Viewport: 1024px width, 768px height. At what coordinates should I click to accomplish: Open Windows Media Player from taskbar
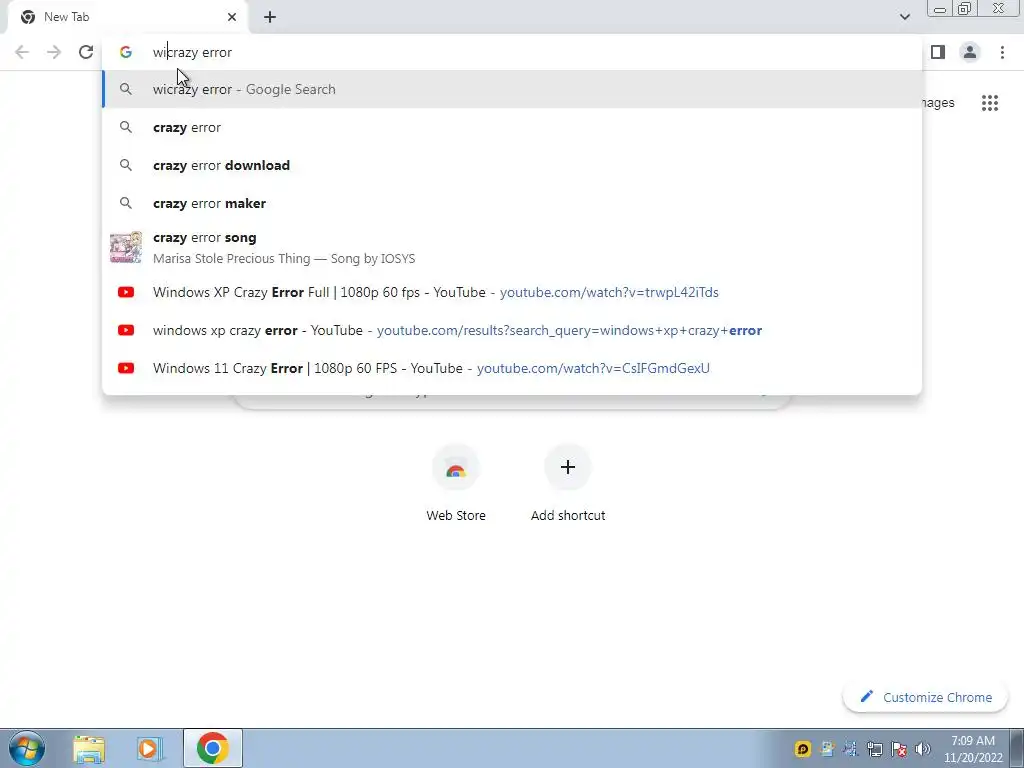(x=150, y=748)
